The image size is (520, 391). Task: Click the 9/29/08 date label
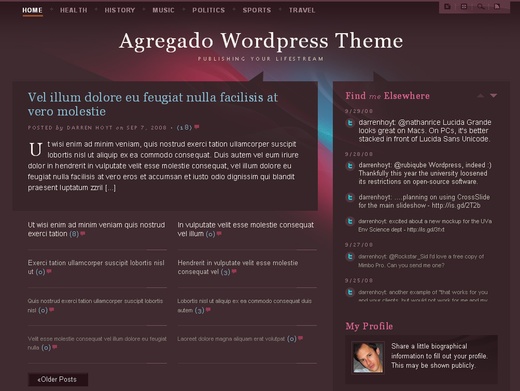[359, 111]
